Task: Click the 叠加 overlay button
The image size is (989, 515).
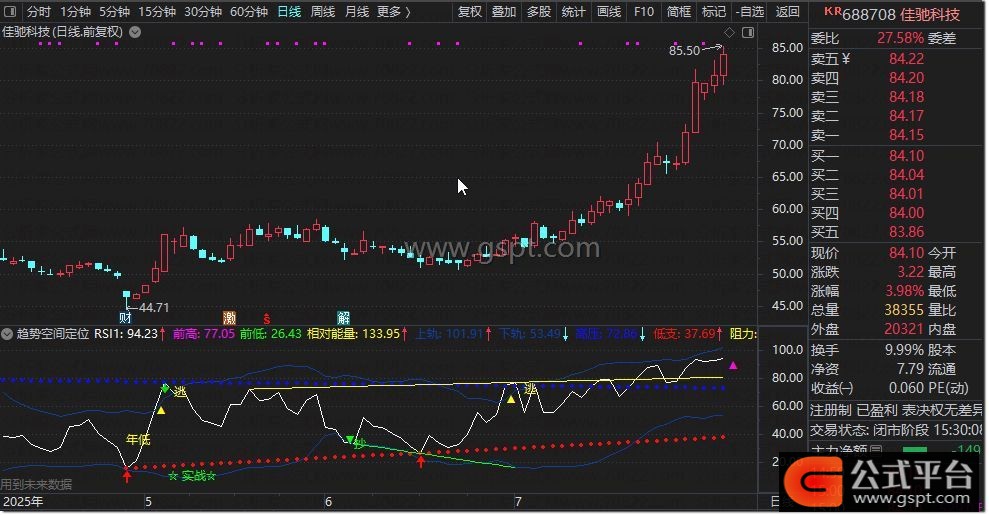Action: pyautogui.click(x=504, y=12)
